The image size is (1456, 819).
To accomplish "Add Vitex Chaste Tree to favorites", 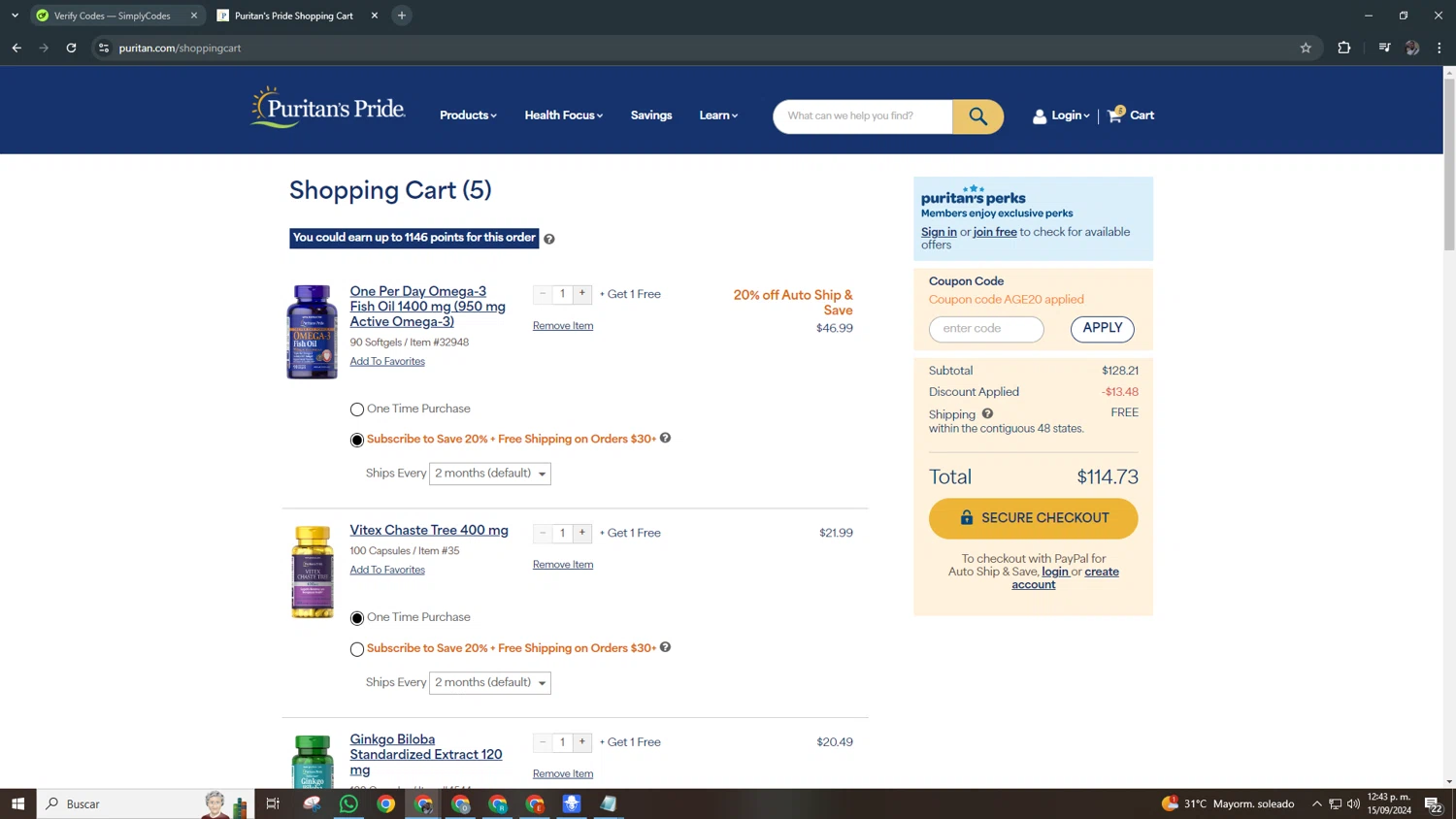I will (x=387, y=571).
